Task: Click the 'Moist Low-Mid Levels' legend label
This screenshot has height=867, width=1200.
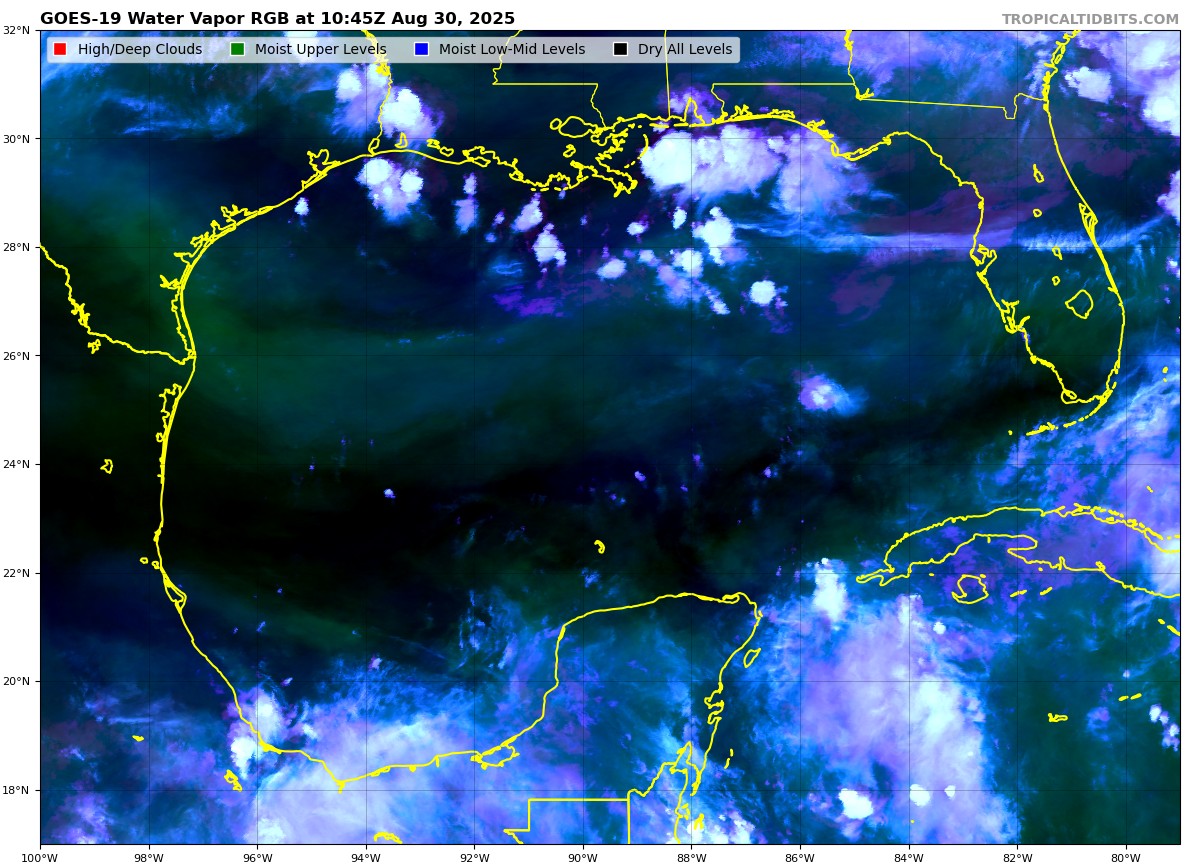Action: pyautogui.click(x=512, y=49)
